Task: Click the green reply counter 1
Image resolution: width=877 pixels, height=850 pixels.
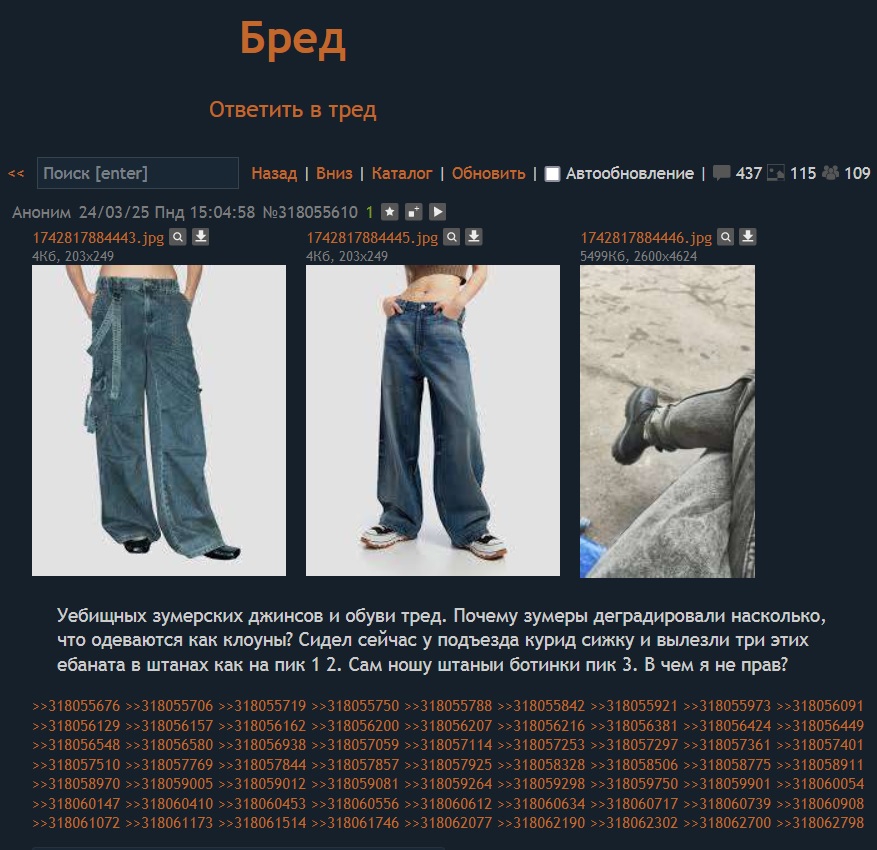Action: (x=369, y=212)
